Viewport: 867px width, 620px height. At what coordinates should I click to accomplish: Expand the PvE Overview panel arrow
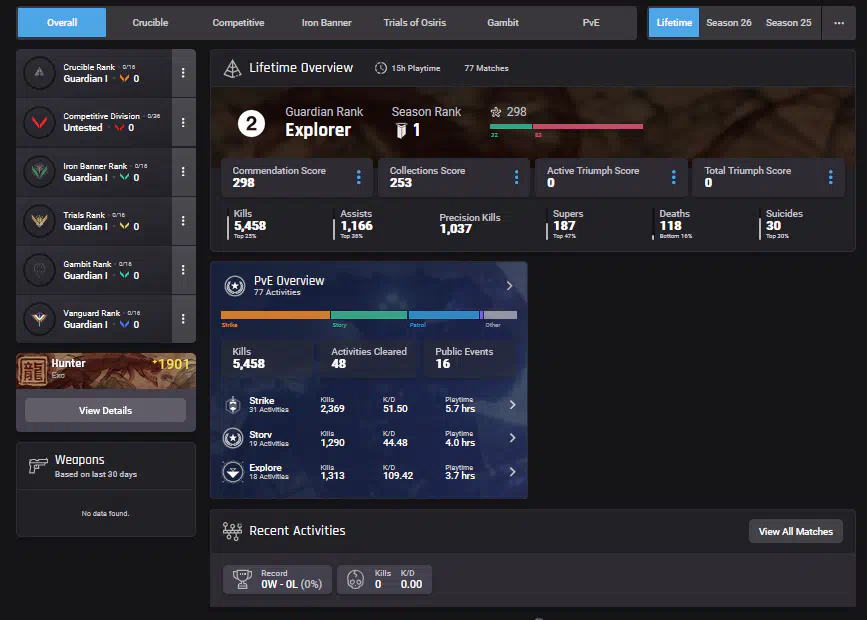509,286
